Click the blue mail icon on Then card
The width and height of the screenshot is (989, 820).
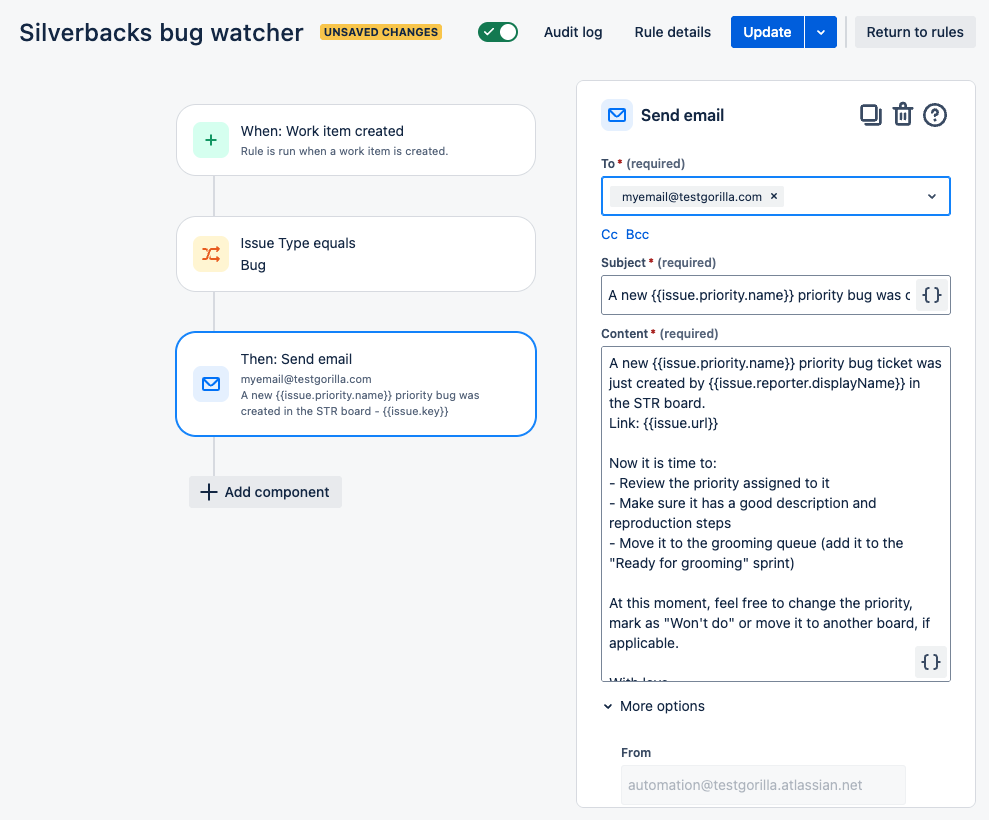click(210, 384)
